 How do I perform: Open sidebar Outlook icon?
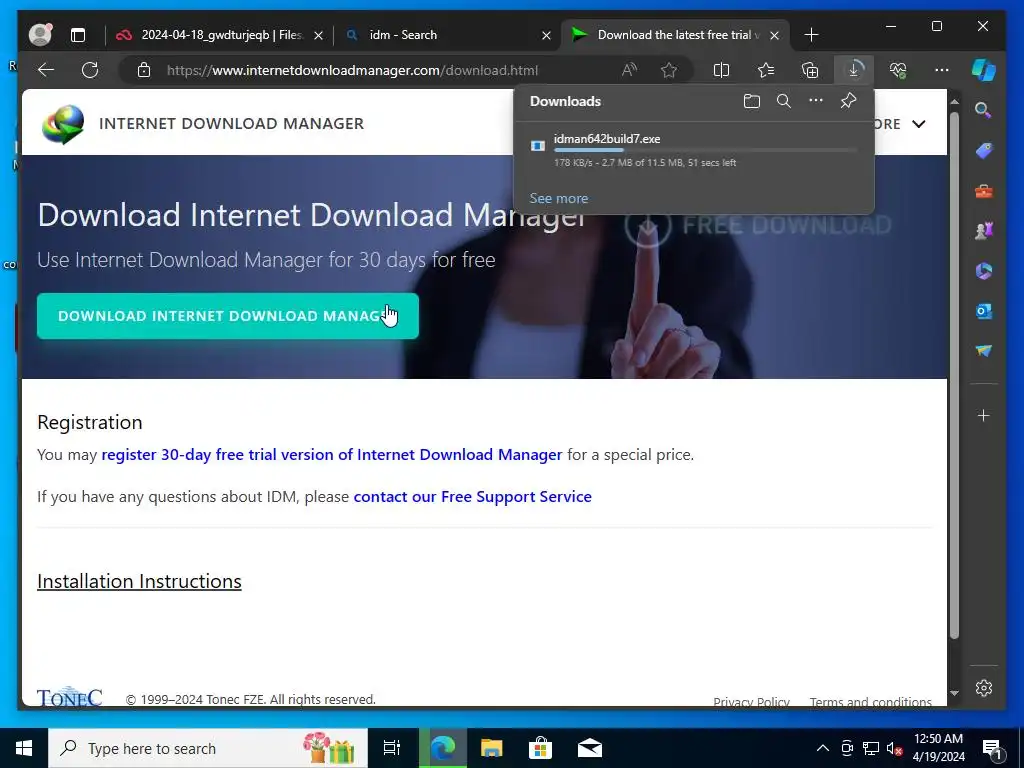(x=984, y=312)
